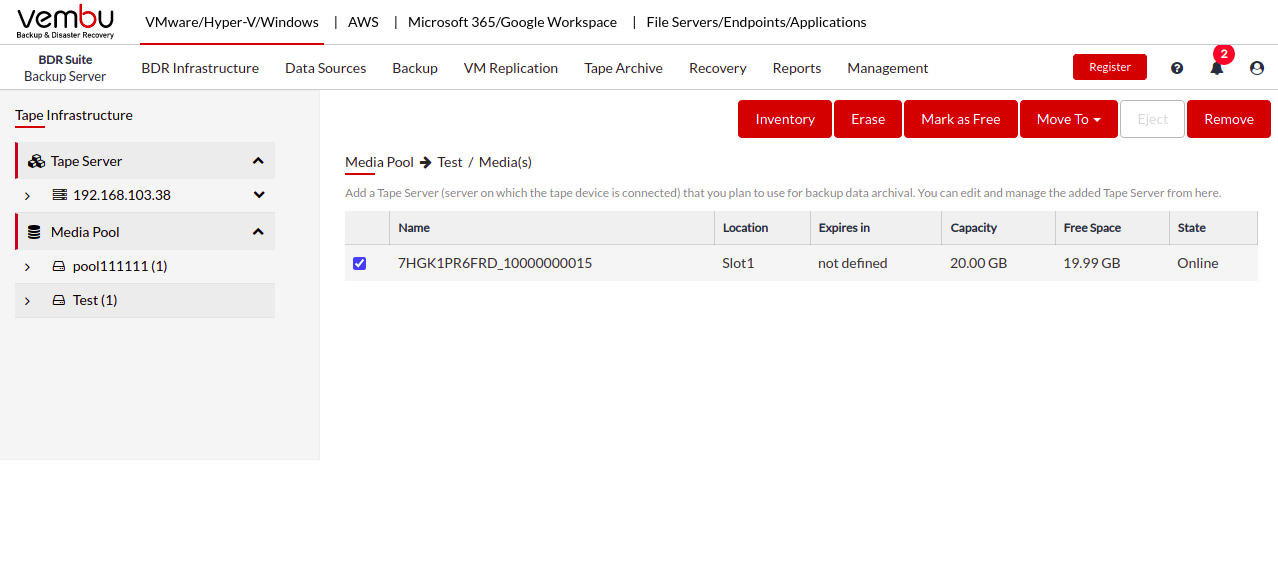Click the disabled Eject button

[x=1152, y=119]
